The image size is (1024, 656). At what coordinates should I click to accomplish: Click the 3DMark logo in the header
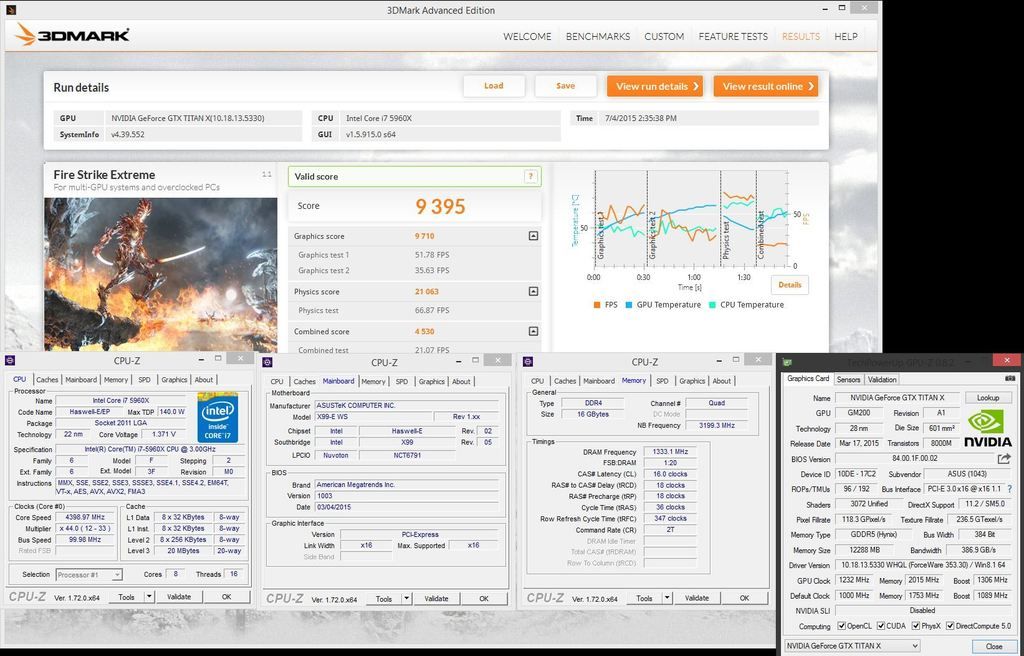click(x=72, y=35)
